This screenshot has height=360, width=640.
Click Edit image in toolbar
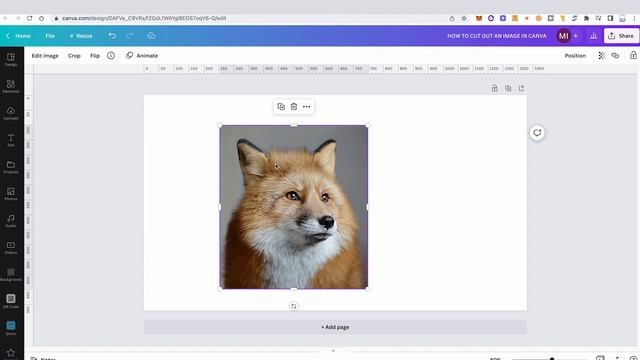coord(45,56)
